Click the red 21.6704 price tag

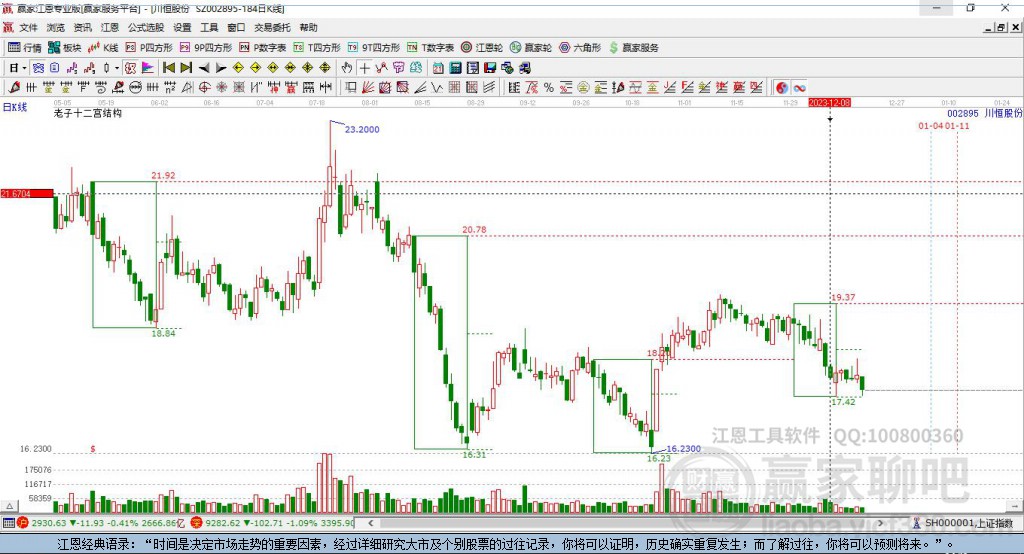coord(27,193)
